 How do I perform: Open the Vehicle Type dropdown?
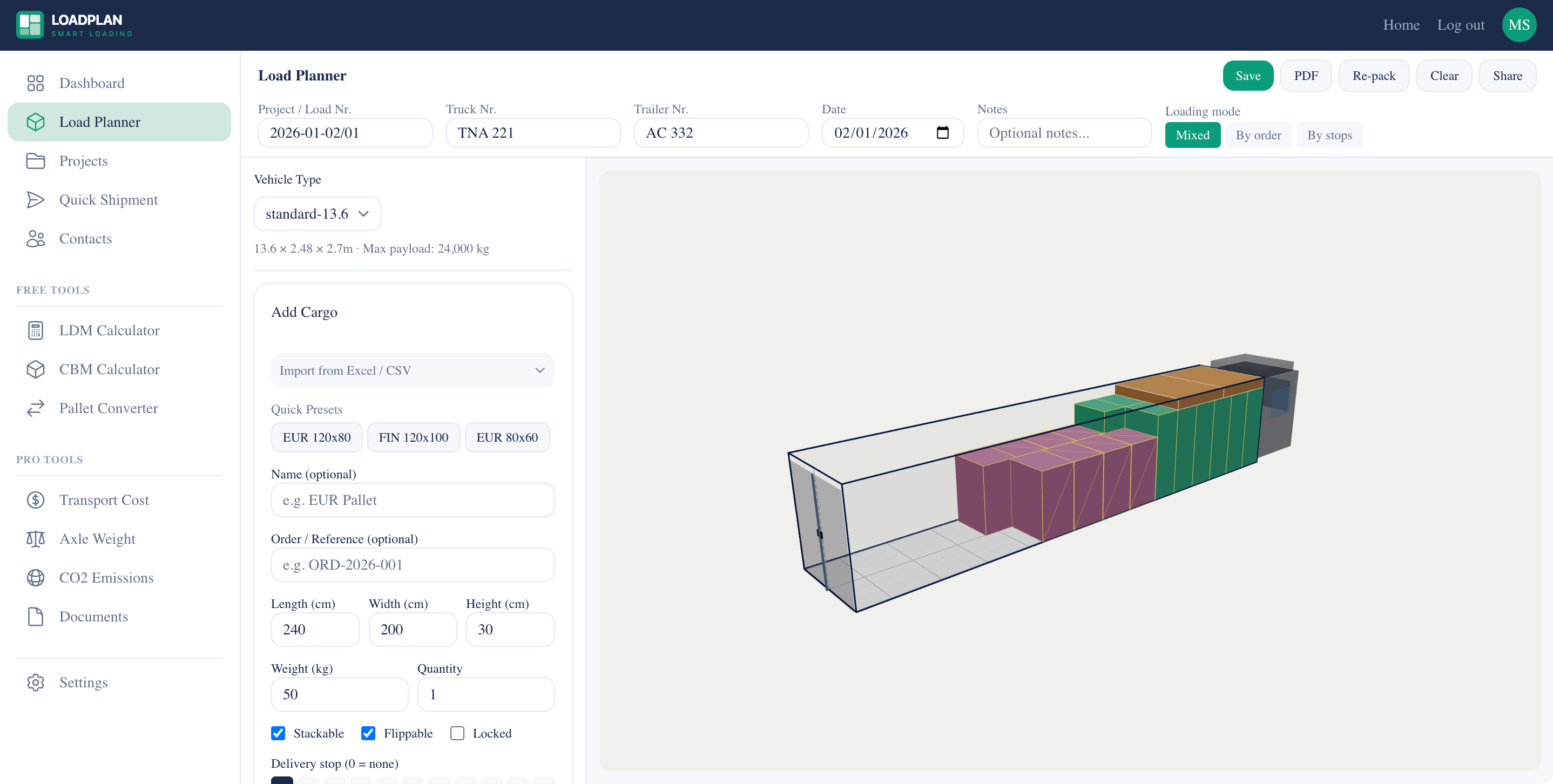click(x=317, y=214)
